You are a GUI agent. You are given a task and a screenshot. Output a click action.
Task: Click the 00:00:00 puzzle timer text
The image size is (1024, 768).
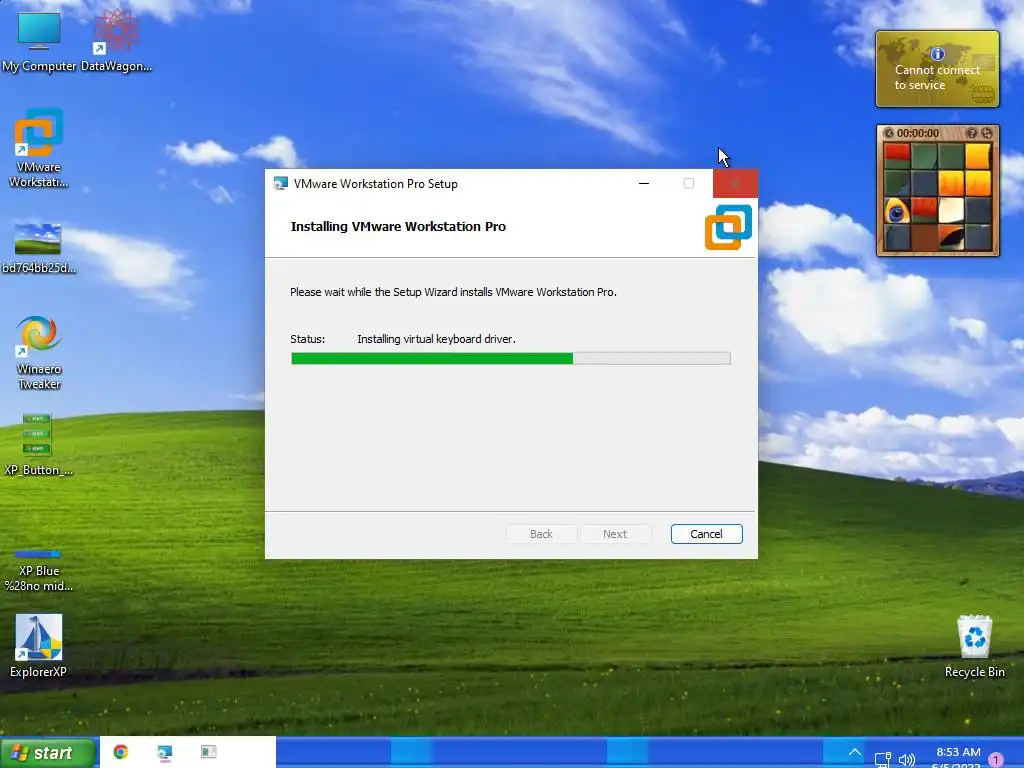918,133
